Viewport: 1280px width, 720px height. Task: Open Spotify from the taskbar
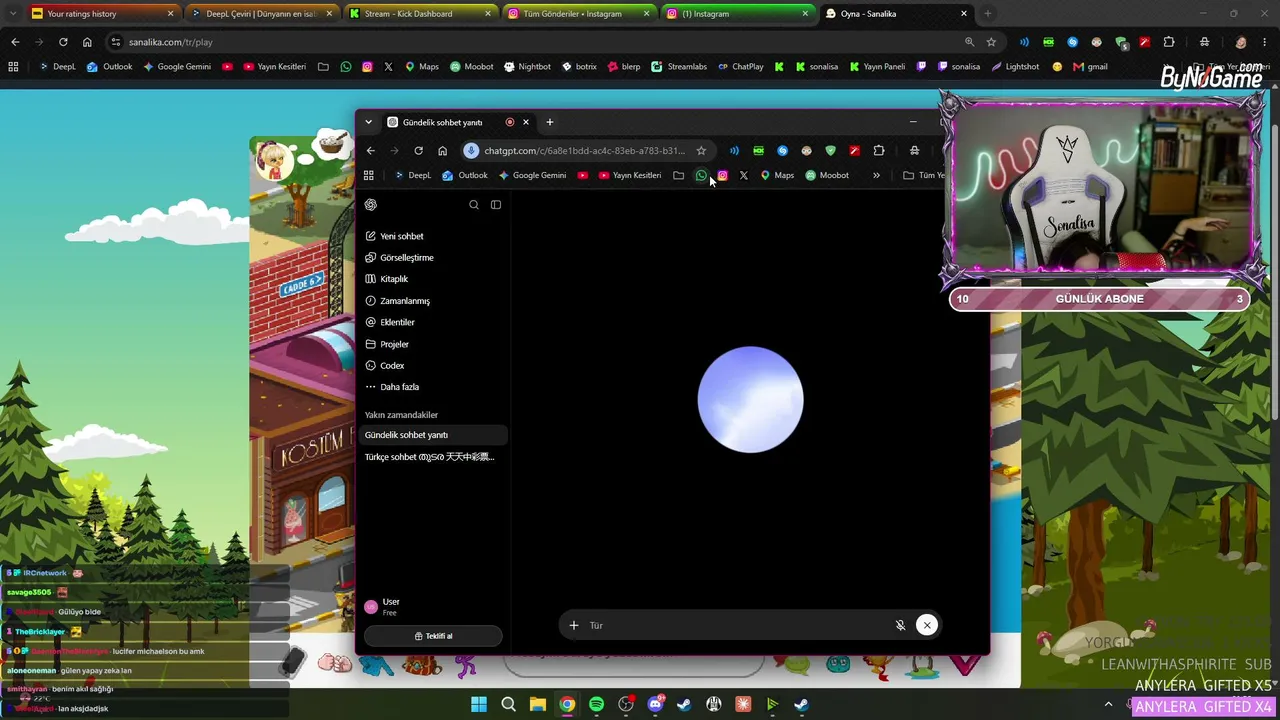pyautogui.click(x=596, y=705)
